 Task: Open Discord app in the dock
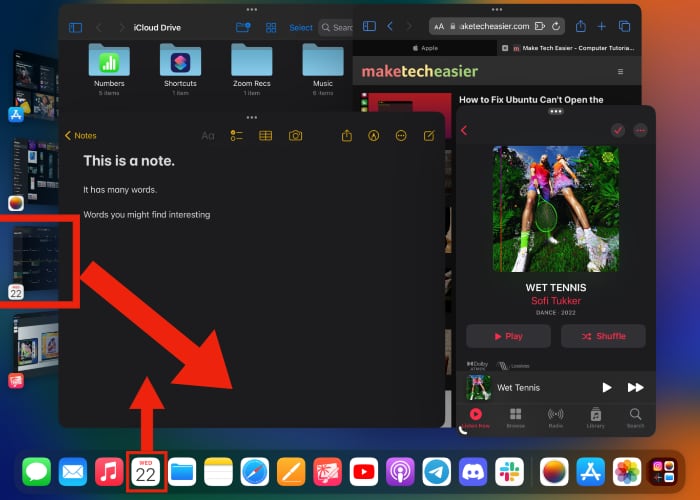(x=473, y=471)
